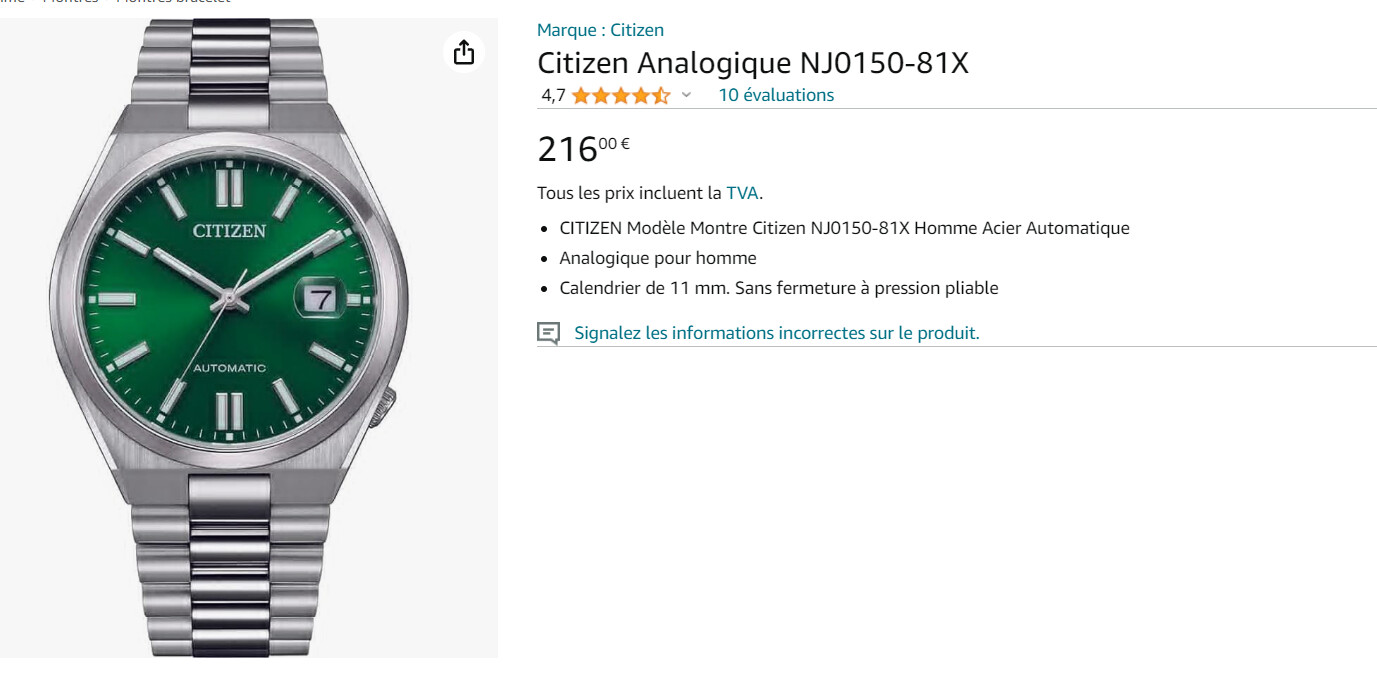Click the 4,7 rating score
1377x674 pixels.
553,95
